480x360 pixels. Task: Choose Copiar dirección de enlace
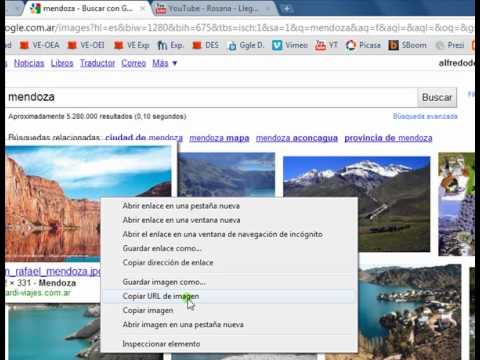tap(229, 263)
